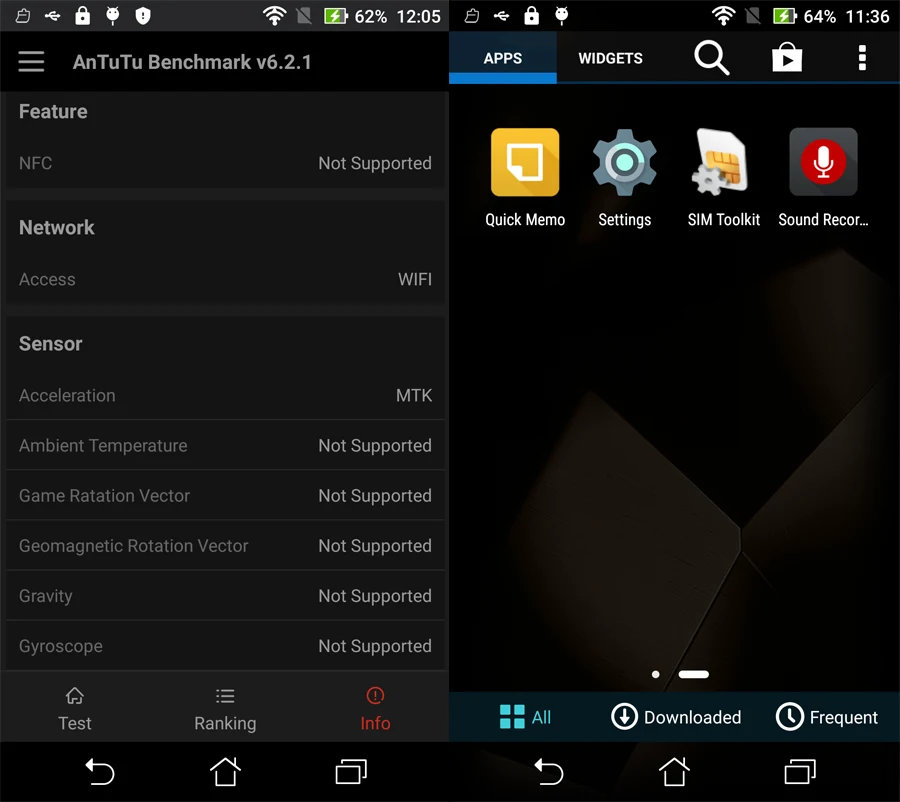This screenshot has width=900, height=802.
Task: Go back in the AnTuTu screen
Action: click(x=100, y=772)
